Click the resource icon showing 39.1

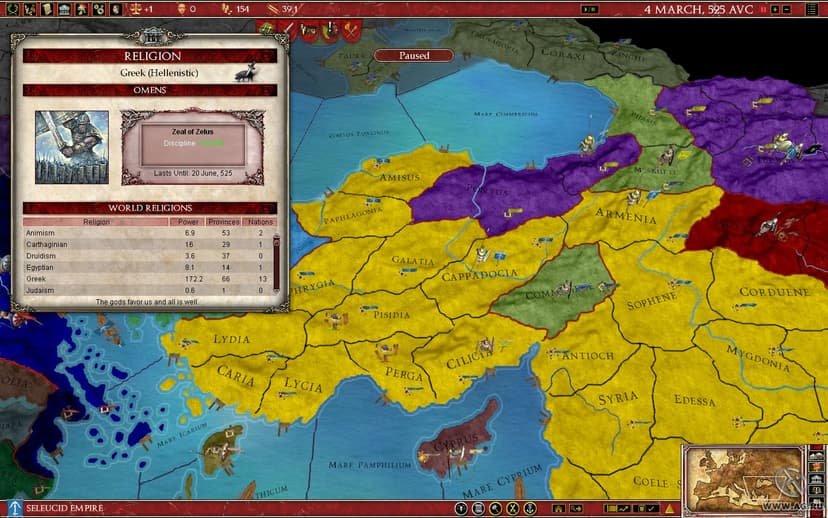(273, 8)
